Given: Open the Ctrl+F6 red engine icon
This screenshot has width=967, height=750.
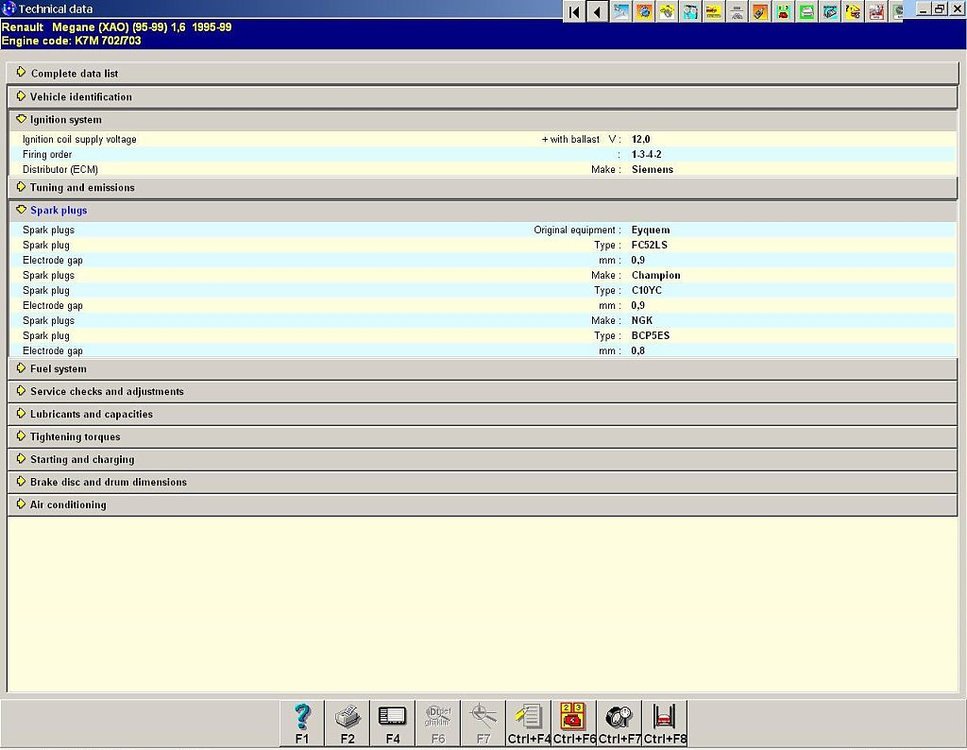Looking at the screenshot, I should click(574, 723).
